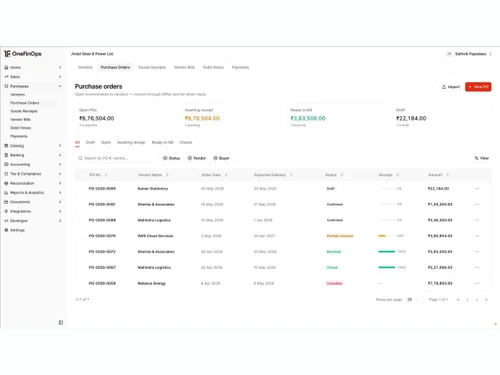Open row actions for the Received Sharma & Associates order
The height and width of the screenshot is (375, 500).
[477, 252]
